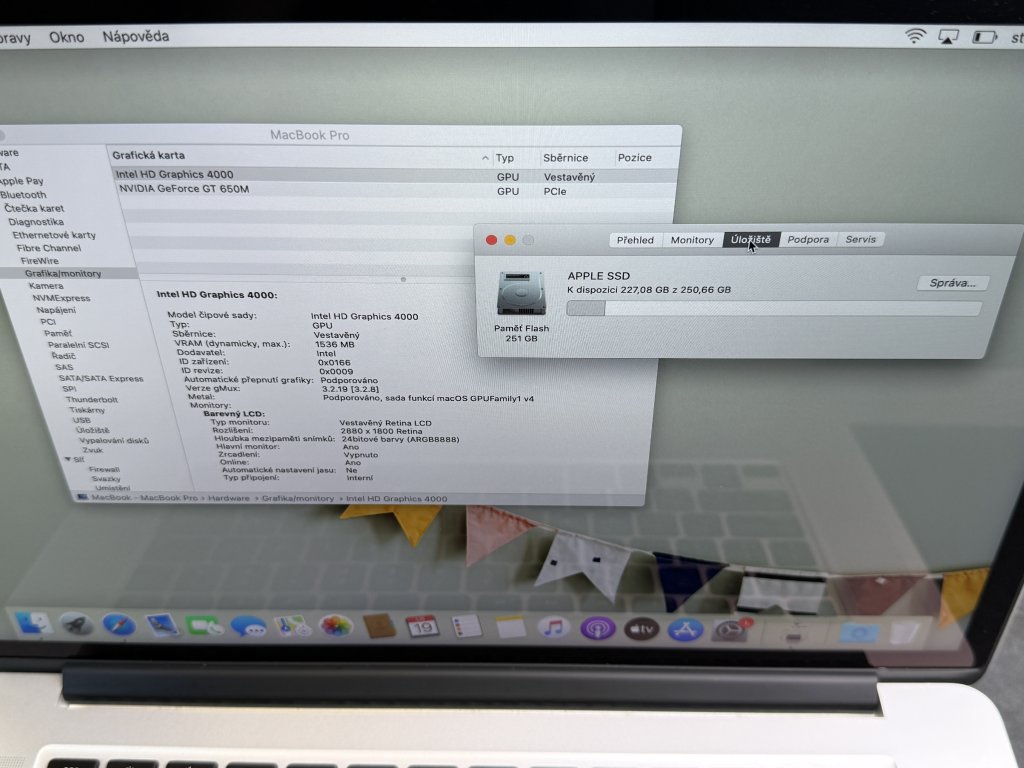Open System Preferences gear with badge
The width and height of the screenshot is (1024, 768).
(x=729, y=630)
